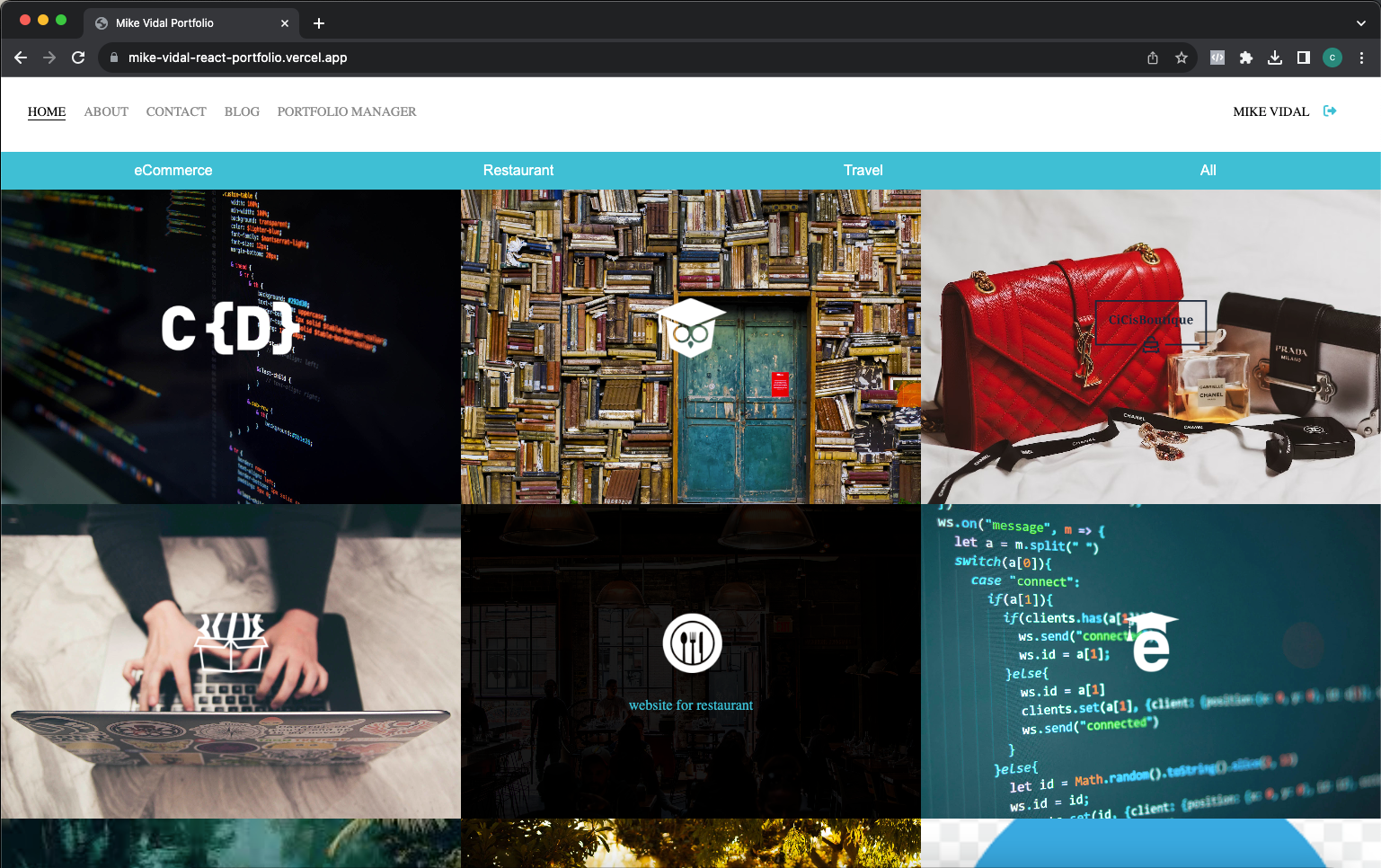Click the browser back arrow

click(x=21, y=57)
